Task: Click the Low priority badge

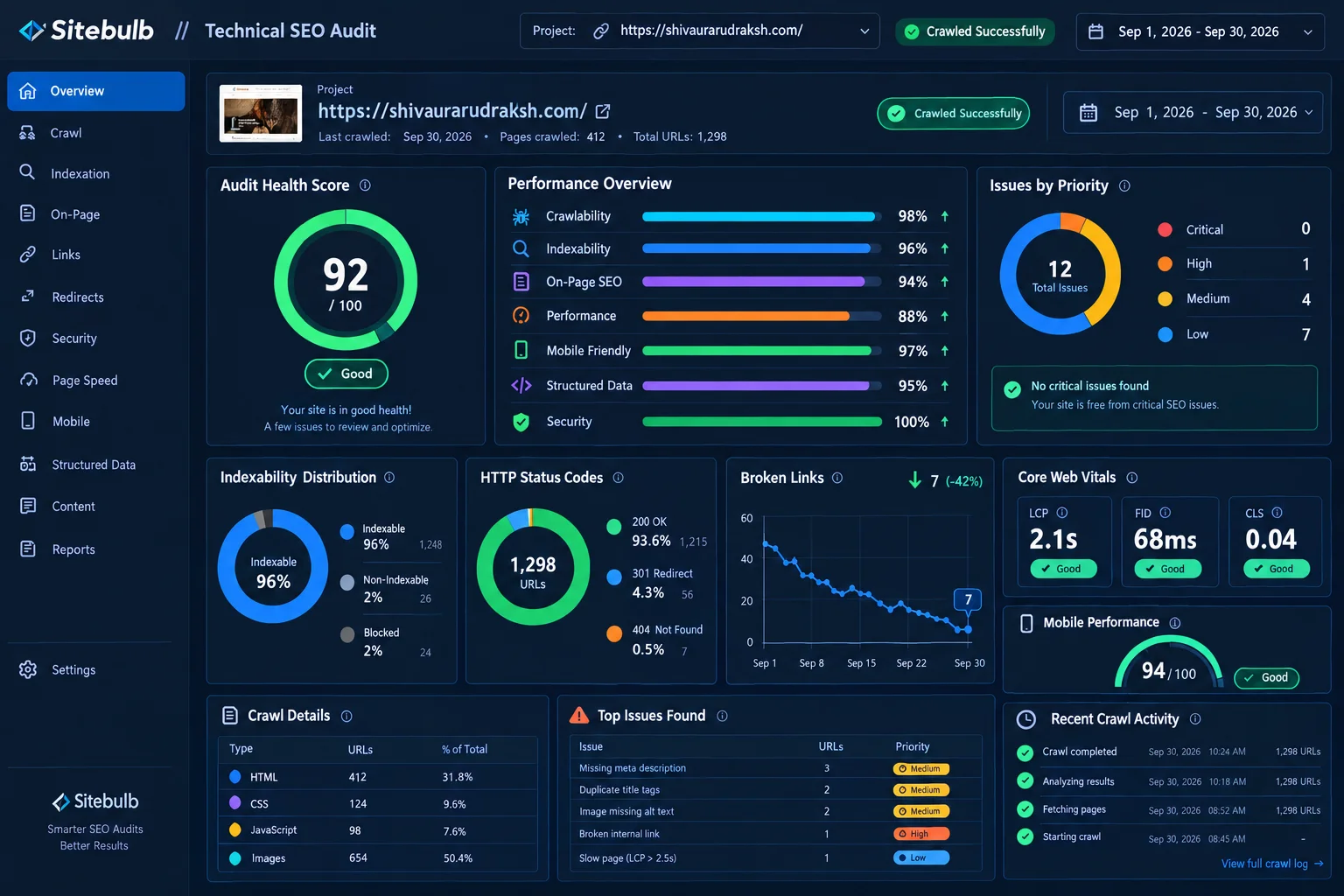Action: pyautogui.click(x=920, y=857)
